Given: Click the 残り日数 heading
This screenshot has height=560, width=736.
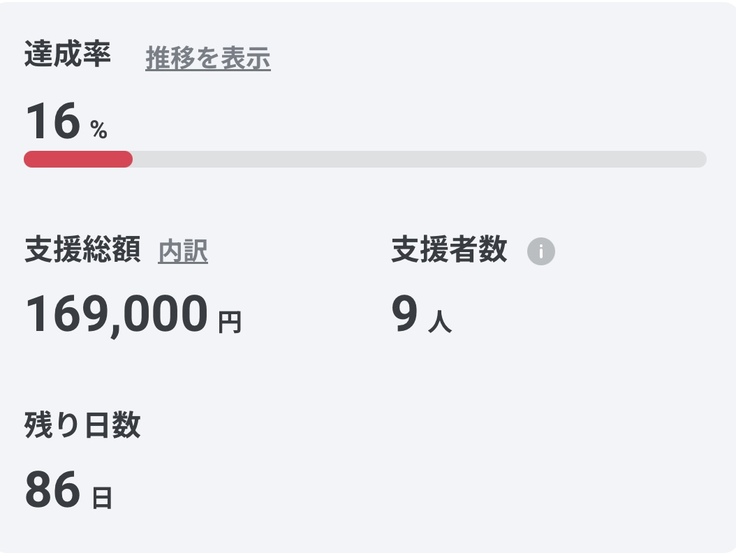Looking at the screenshot, I should point(82,425).
